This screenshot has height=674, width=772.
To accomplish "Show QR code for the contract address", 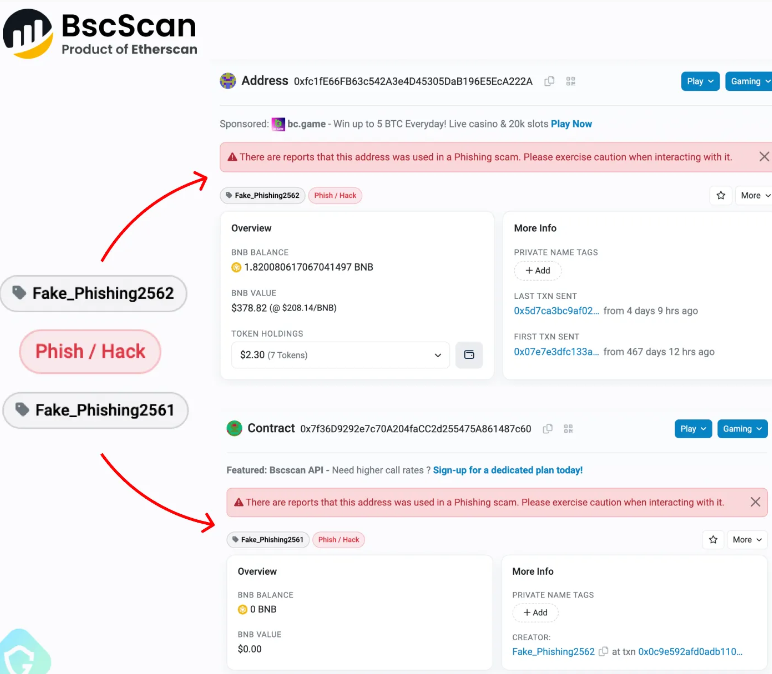I will tap(569, 429).
